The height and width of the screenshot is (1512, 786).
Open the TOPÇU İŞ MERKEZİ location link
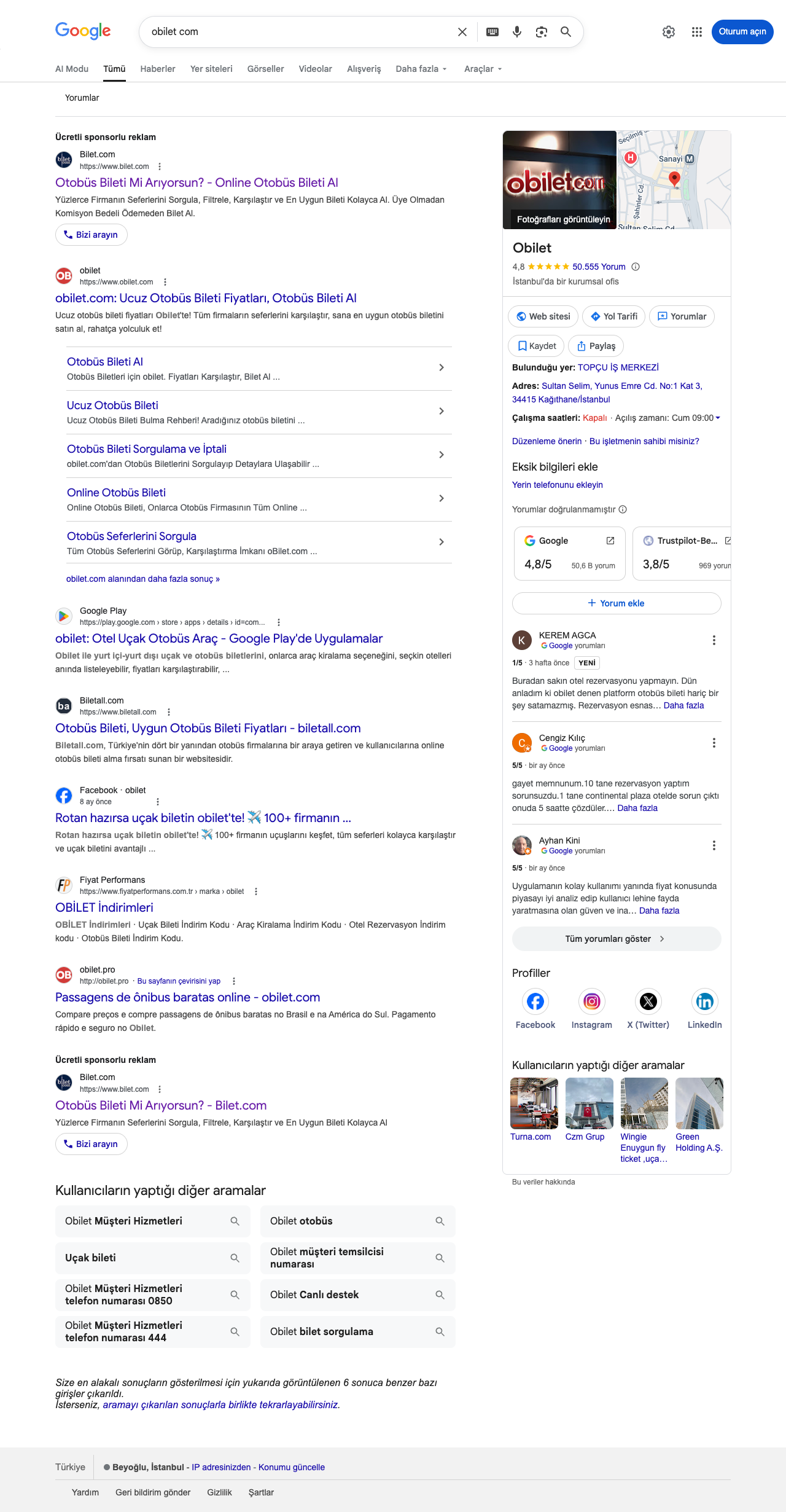(618, 367)
